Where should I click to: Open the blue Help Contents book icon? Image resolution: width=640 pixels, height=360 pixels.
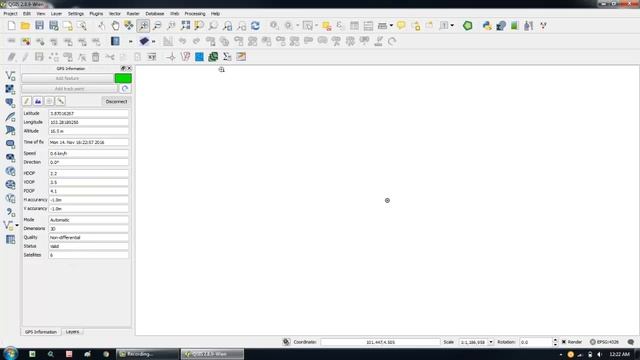[x=116, y=41]
